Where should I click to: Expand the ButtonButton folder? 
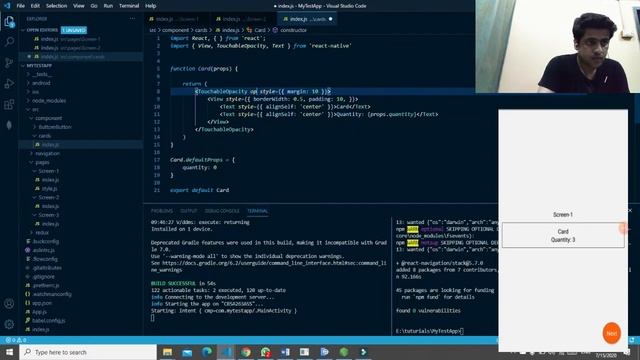tap(54, 127)
